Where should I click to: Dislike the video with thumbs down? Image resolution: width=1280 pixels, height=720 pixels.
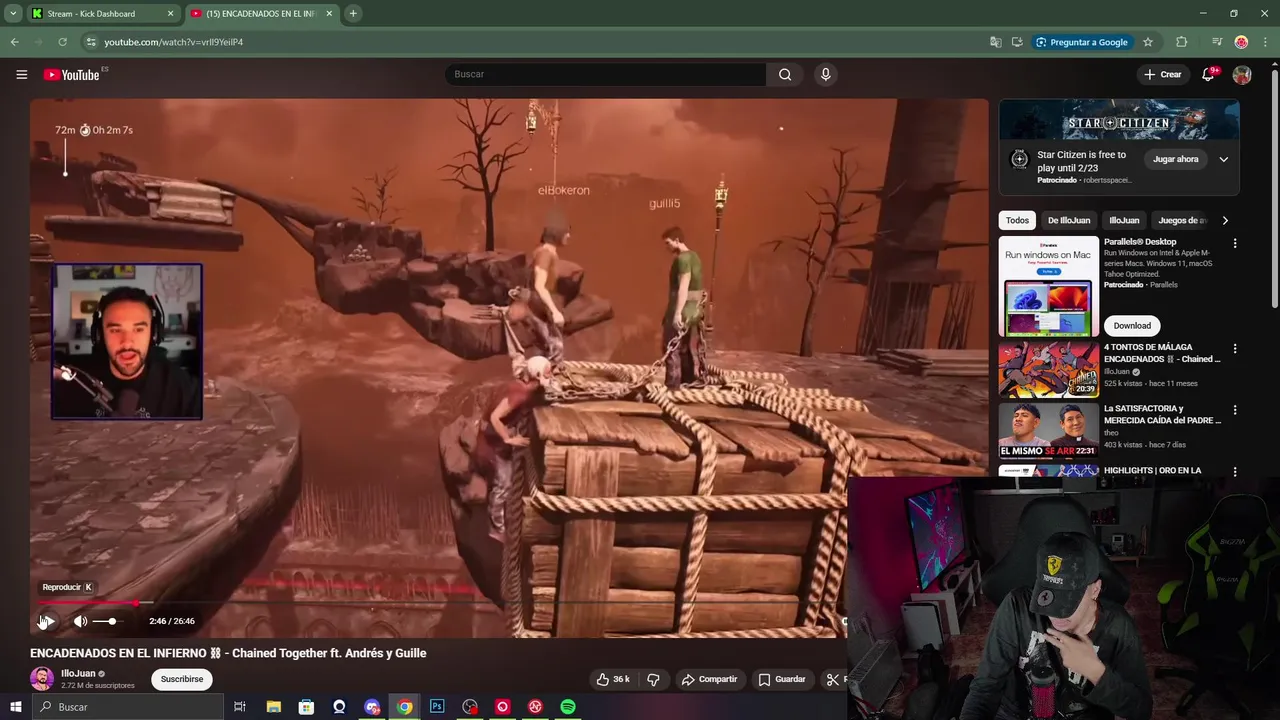pyautogui.click(x=653, y=679)
